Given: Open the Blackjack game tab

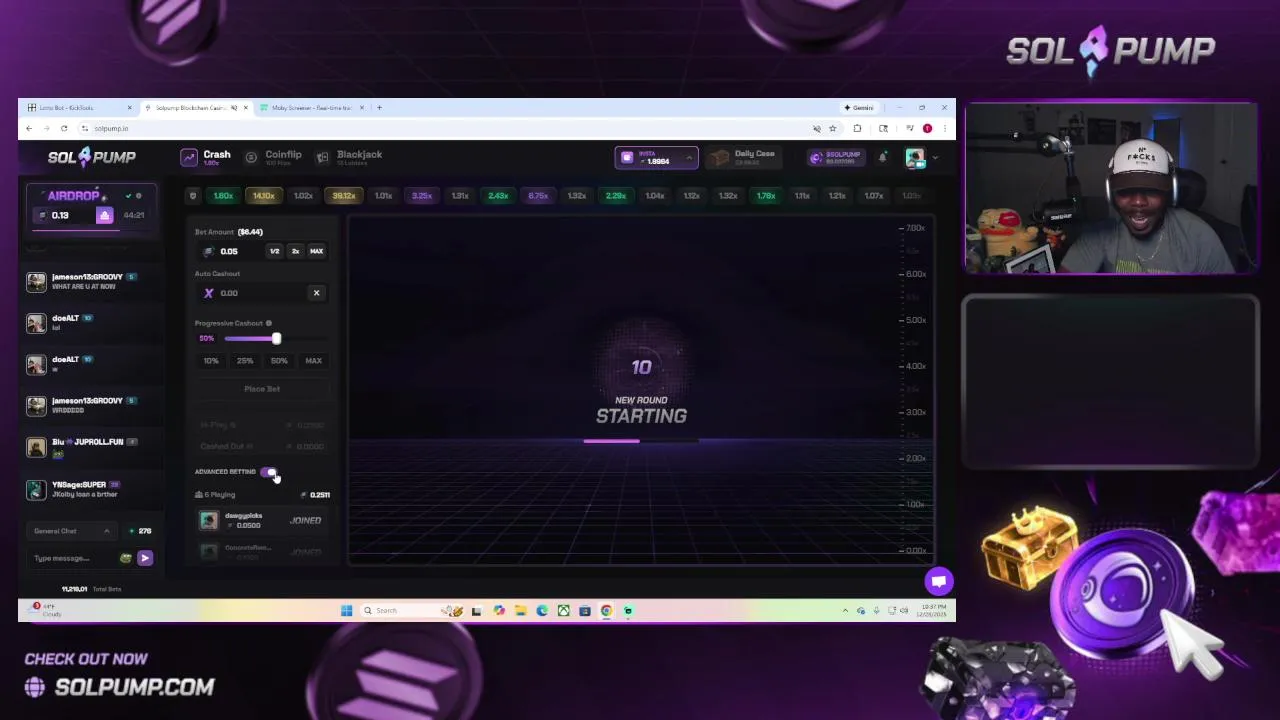Looking at the screenshot, I should coord(349,157).
